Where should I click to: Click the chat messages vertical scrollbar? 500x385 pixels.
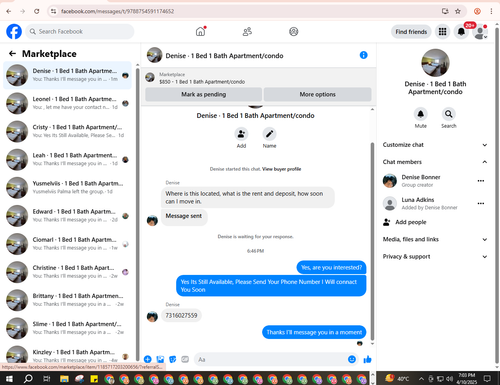[372, 242]
